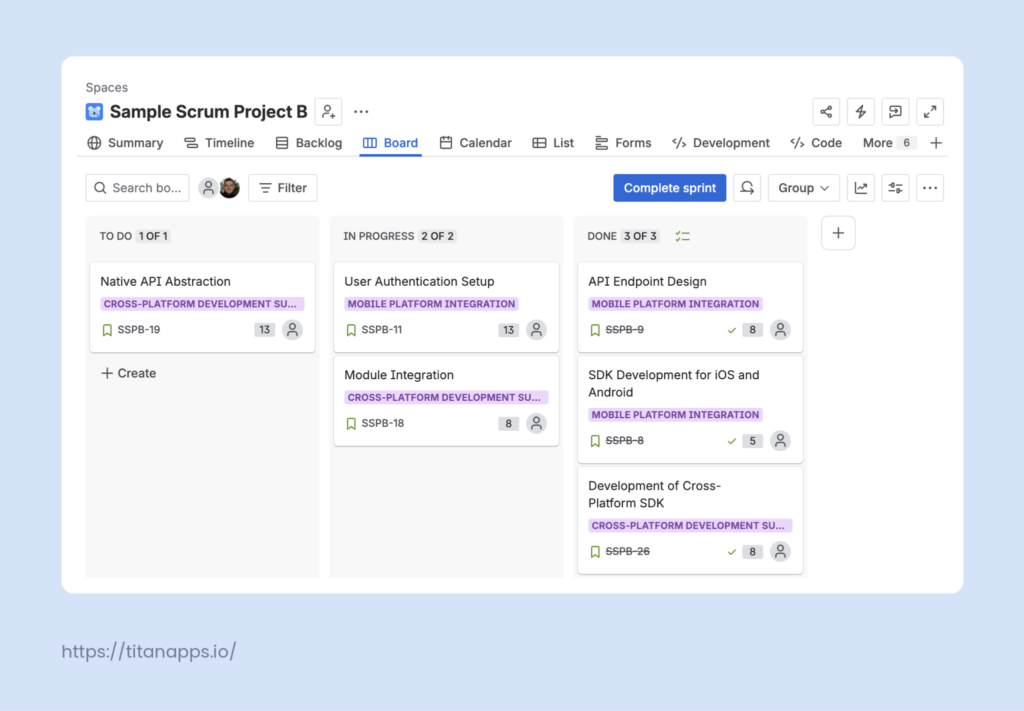1024x711 pixels.
Task: Click the Complete sprint button
Action: [x=669, y=188]
